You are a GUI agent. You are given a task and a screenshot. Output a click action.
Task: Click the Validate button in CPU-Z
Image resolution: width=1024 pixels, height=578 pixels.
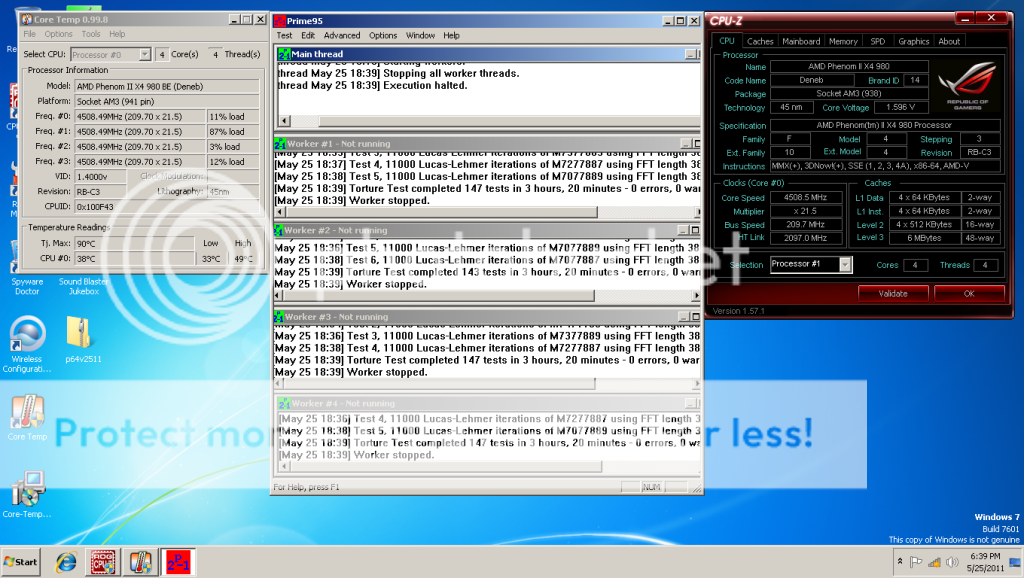click(893, 293)
